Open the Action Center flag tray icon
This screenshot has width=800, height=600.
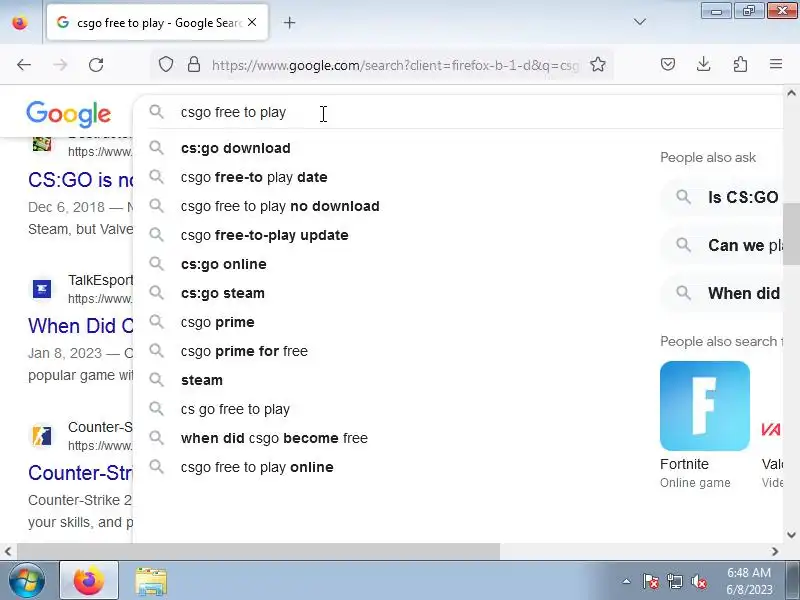pos(651,581)
